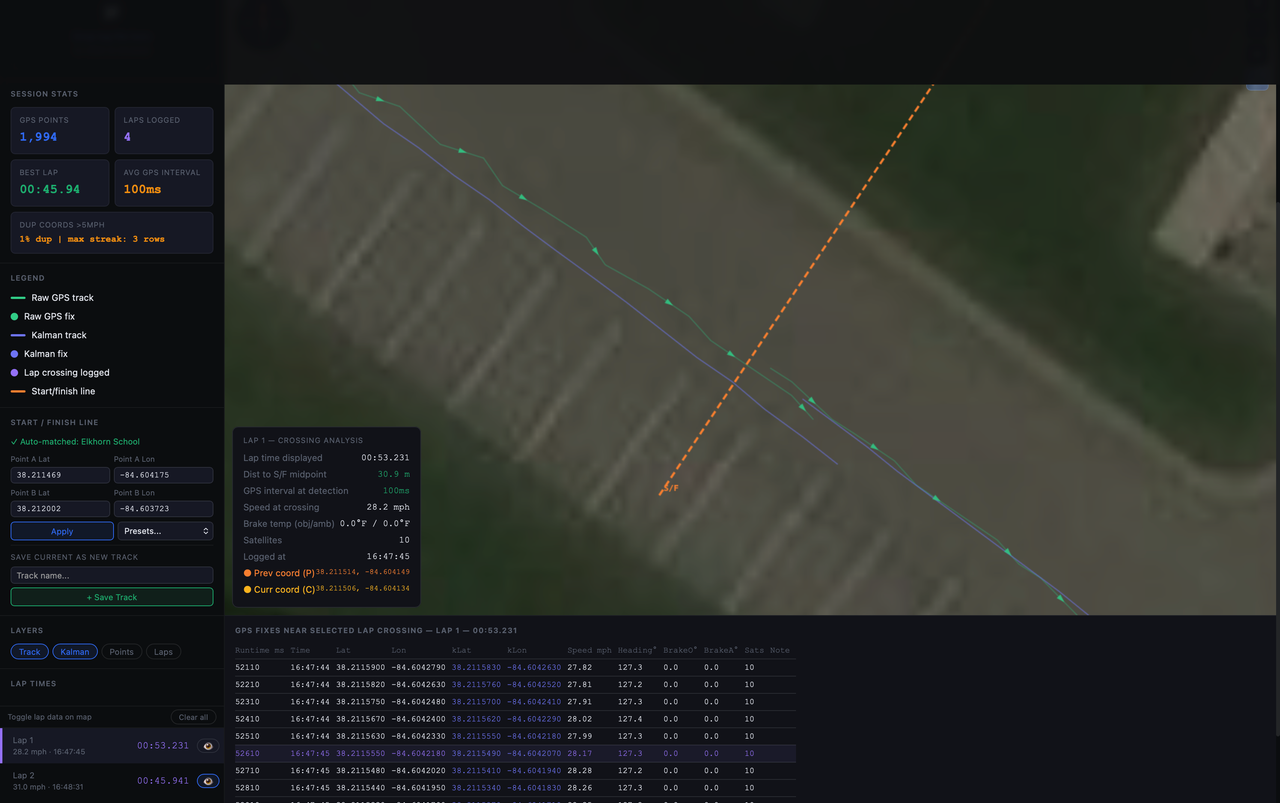Click the 'Lap 1 — Crossing Analysis' heading
The image size is (1280, 803).
303,440
